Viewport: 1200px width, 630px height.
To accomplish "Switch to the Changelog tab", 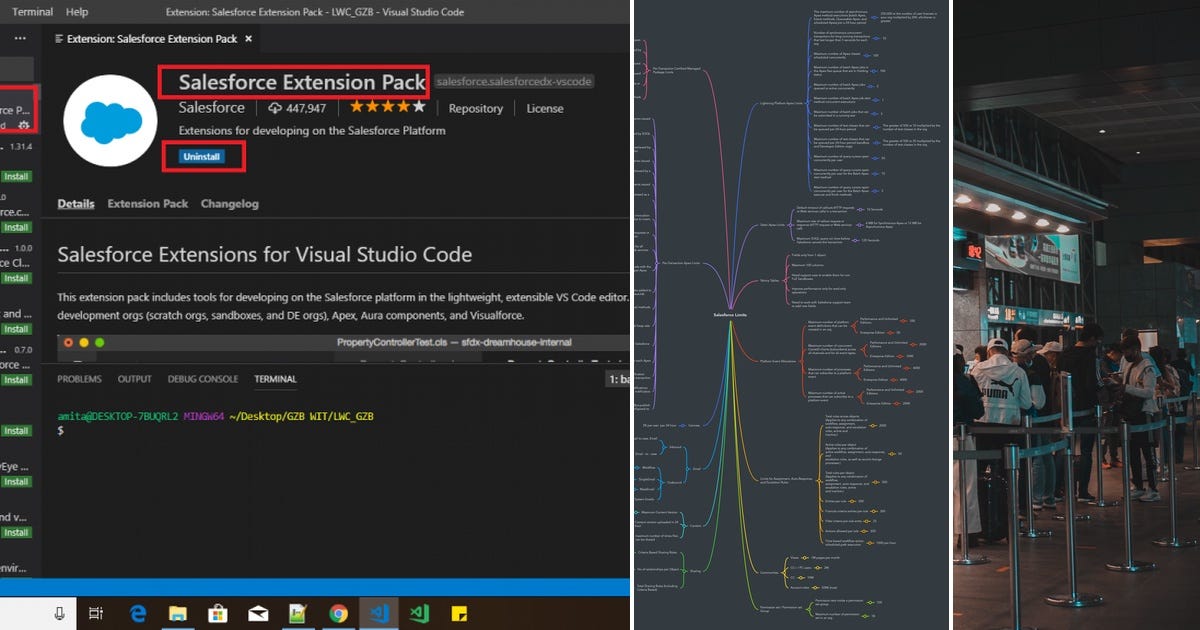I will (230, 203).
